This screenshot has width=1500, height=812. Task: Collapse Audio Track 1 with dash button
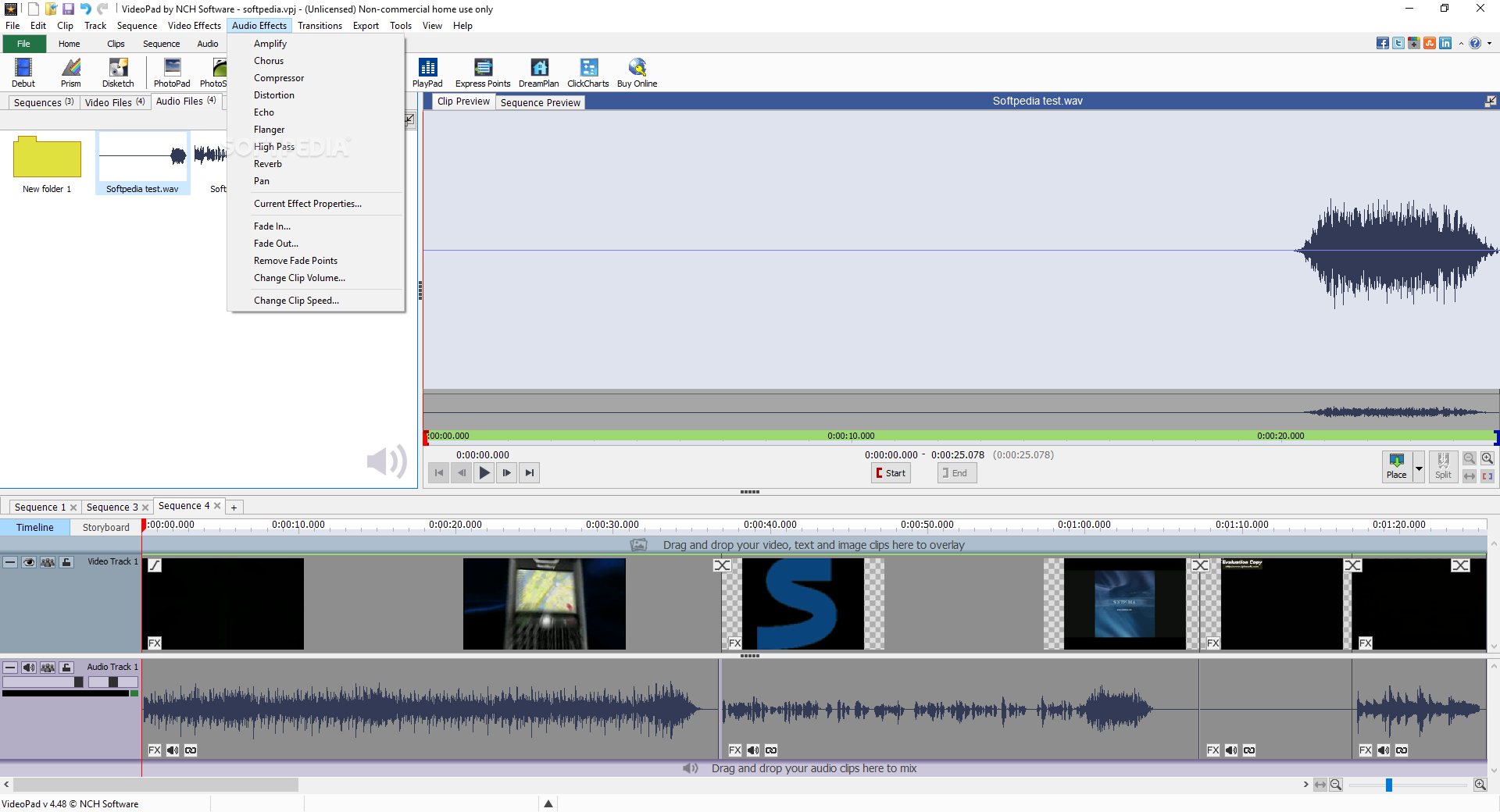coord(10,668)
